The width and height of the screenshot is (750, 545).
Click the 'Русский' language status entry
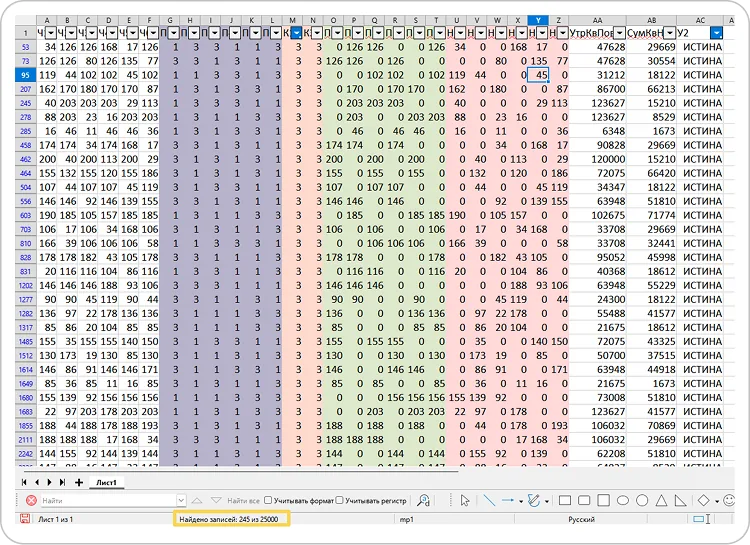point(581,519)
